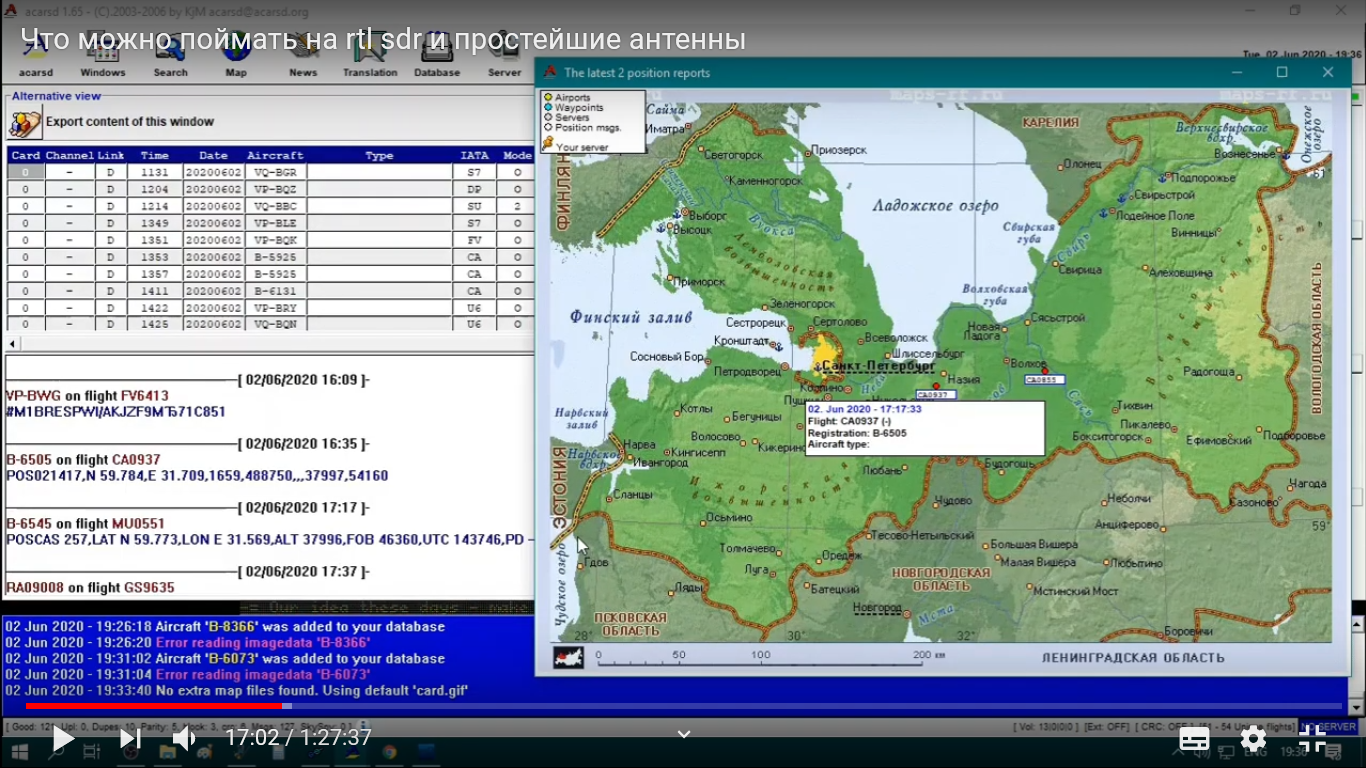Select the VQ-BGR aircraft row
1366x768 pixels.
[275, 172]
